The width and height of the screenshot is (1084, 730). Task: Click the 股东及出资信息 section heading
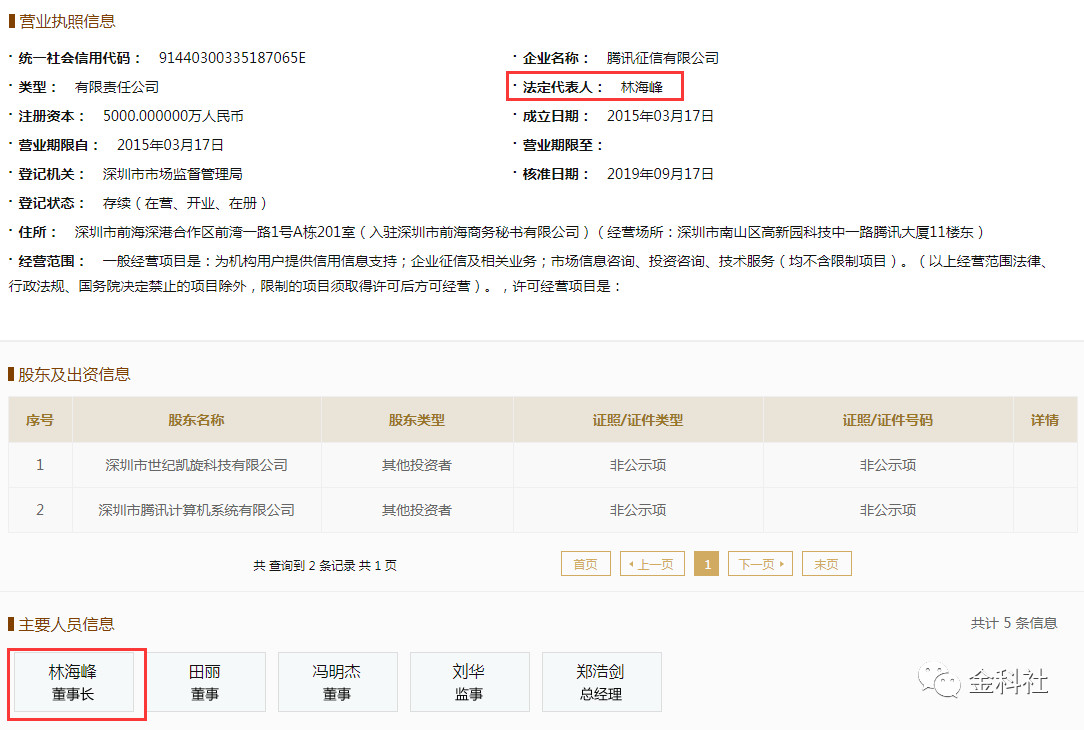(x=74, y=375)
